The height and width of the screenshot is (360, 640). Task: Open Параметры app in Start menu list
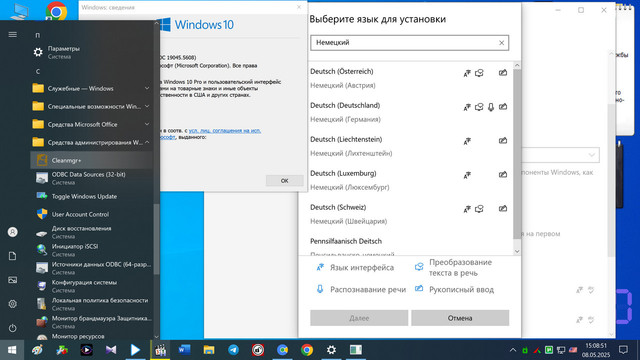click(92, 52)
